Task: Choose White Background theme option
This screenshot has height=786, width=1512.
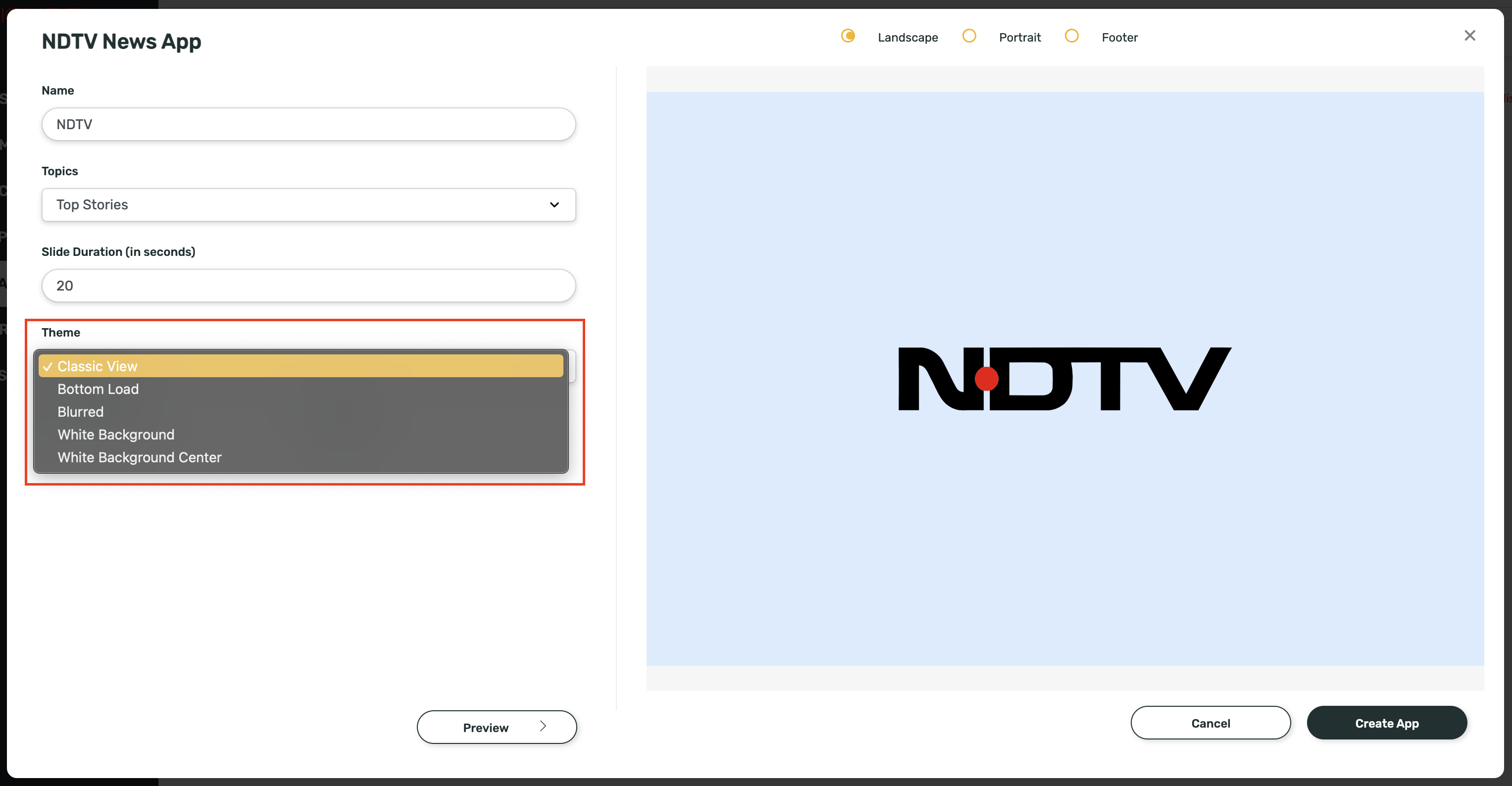Action: (301, 435)
